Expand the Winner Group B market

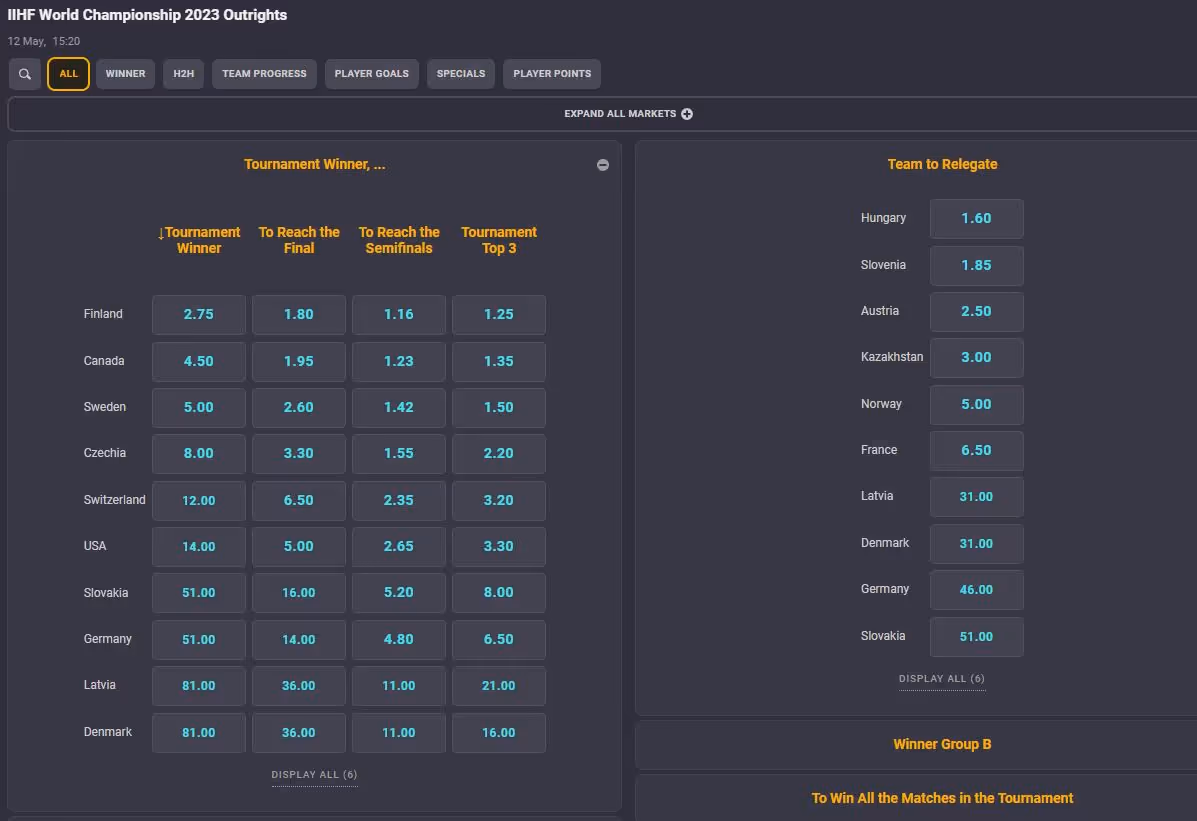click(942, 745)
